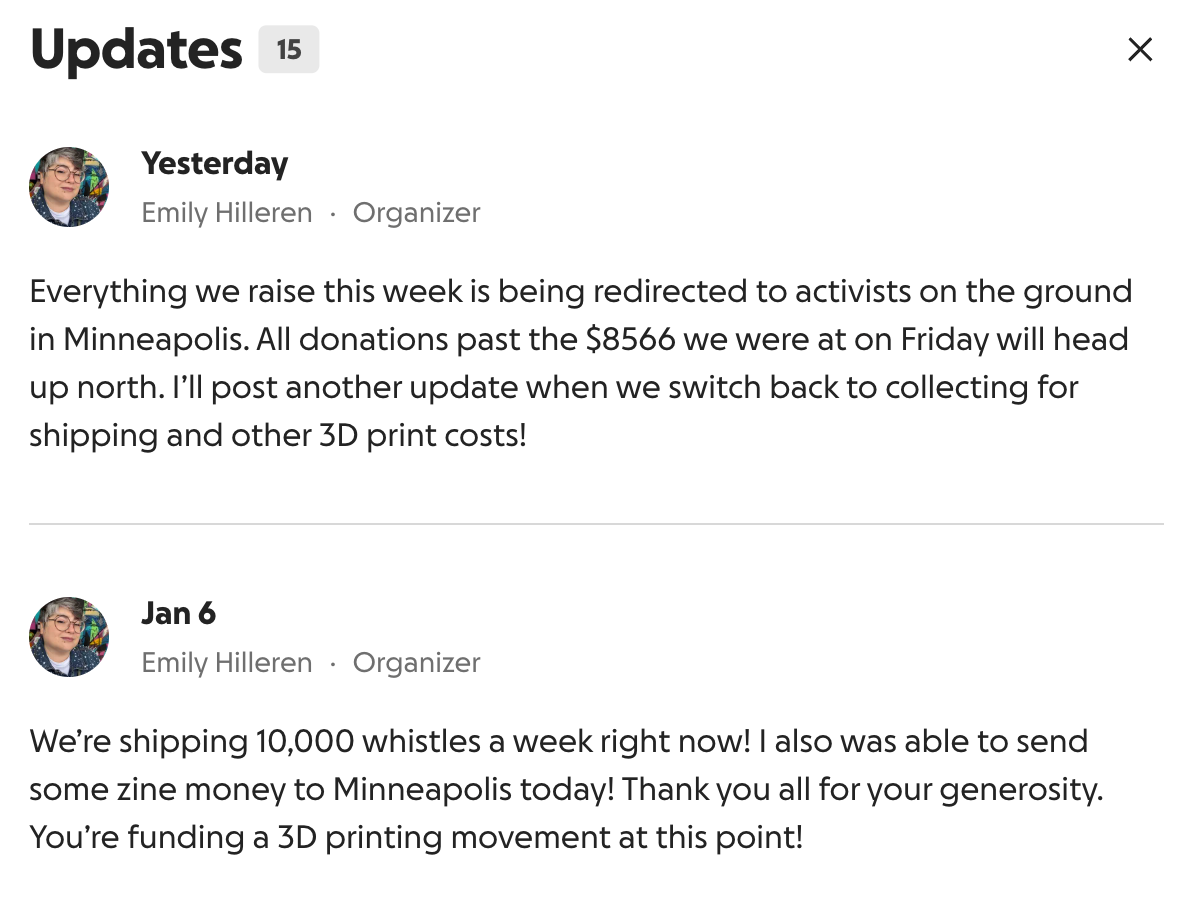Image resolution: width=1182 pixels, height=914 pixels.
Task: Click the divider line between updates
Action: 596,523
